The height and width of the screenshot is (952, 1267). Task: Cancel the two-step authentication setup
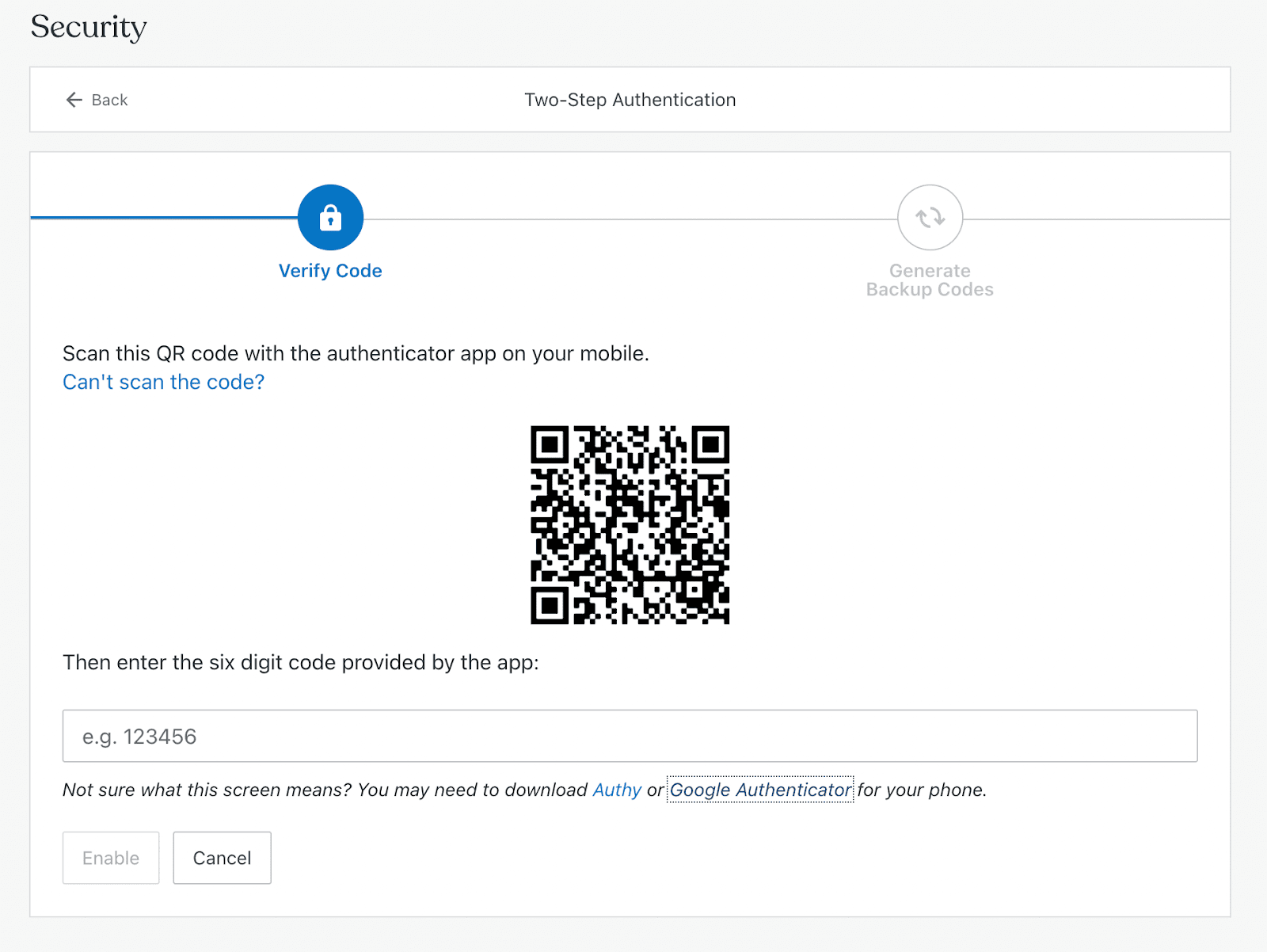pos(222,858)
